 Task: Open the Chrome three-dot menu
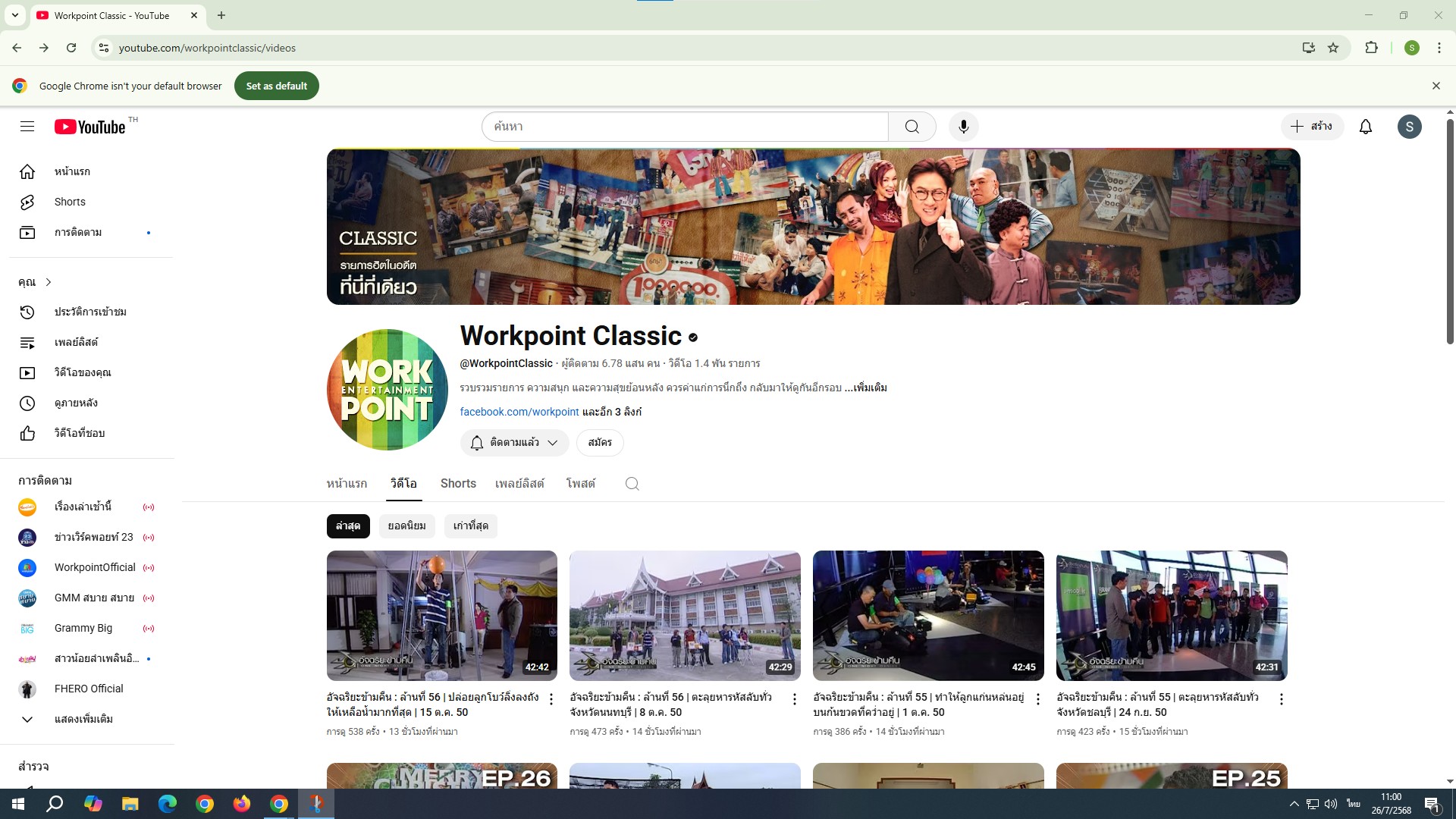(x=1439, y=48)
